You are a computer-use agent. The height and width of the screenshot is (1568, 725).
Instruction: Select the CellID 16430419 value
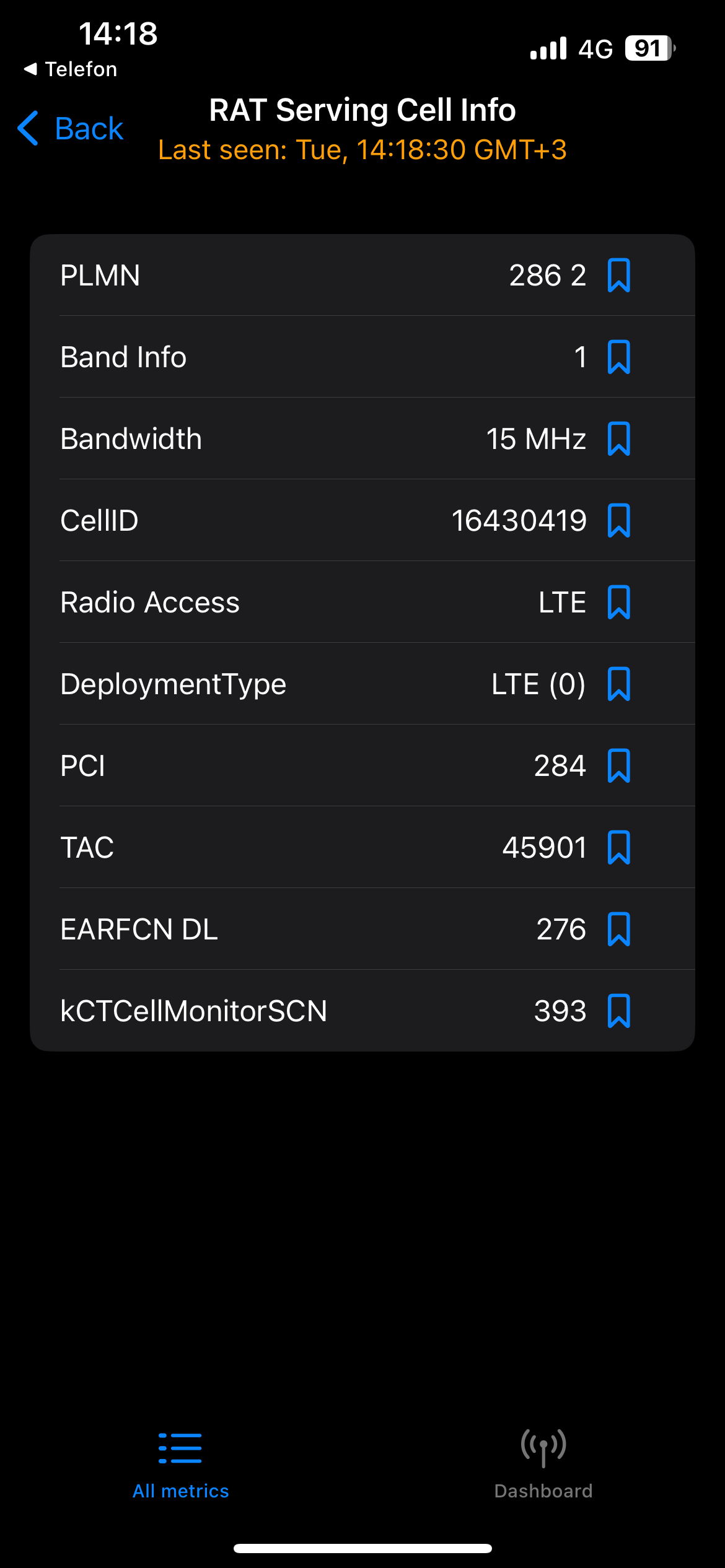point(519,520)
